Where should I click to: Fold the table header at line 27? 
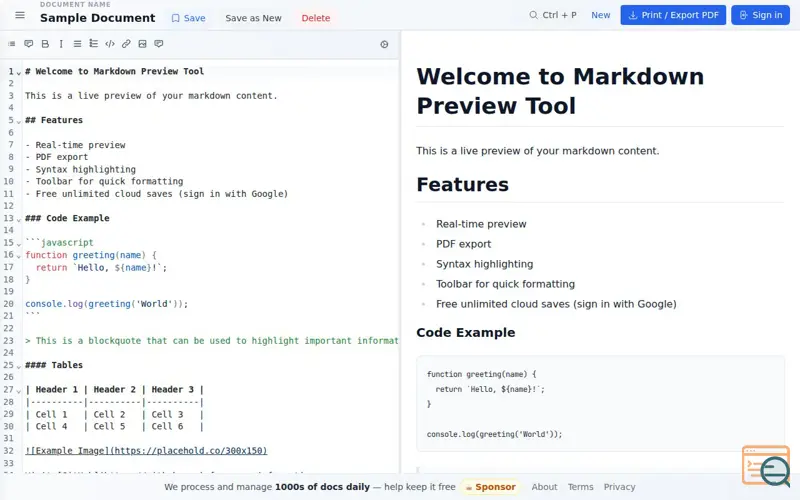tap(18, 391)
